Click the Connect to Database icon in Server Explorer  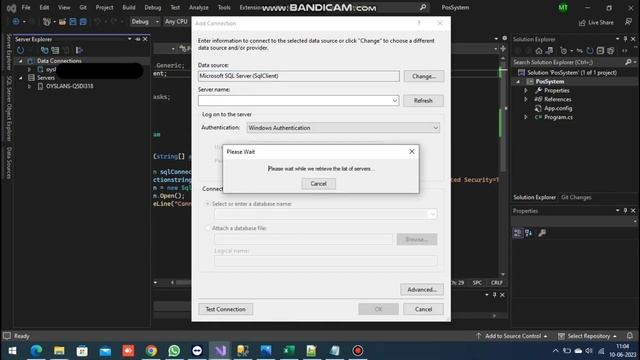tap(44, 50)
